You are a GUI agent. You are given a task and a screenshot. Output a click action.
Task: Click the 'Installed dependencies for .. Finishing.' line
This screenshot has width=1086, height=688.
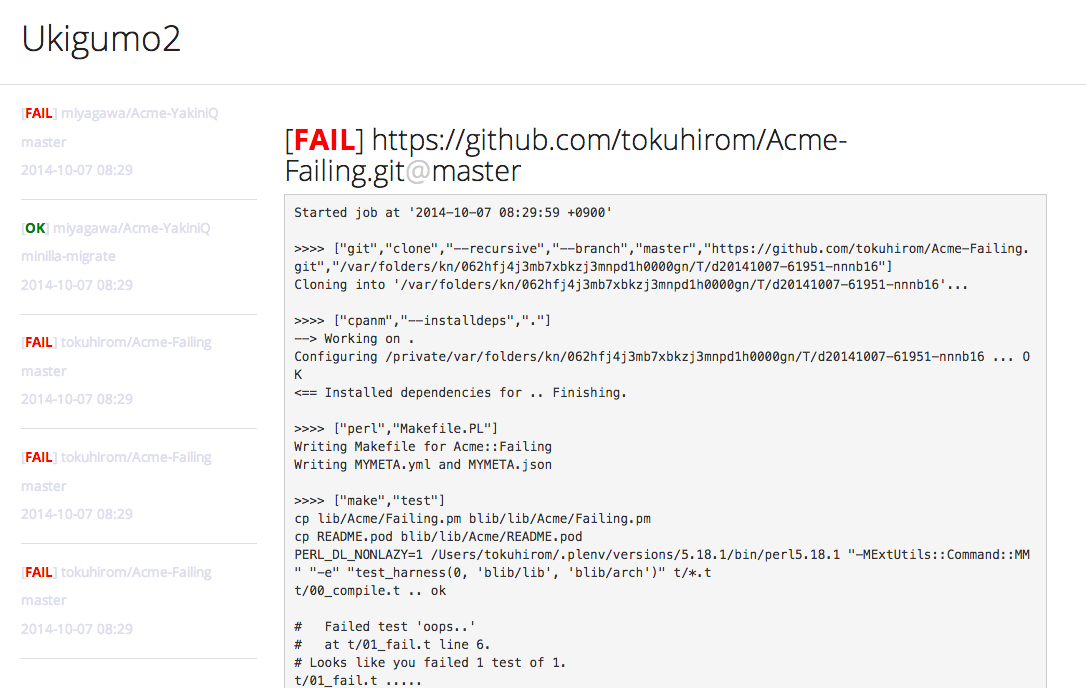pyautogui.click(x=460, y=393)
